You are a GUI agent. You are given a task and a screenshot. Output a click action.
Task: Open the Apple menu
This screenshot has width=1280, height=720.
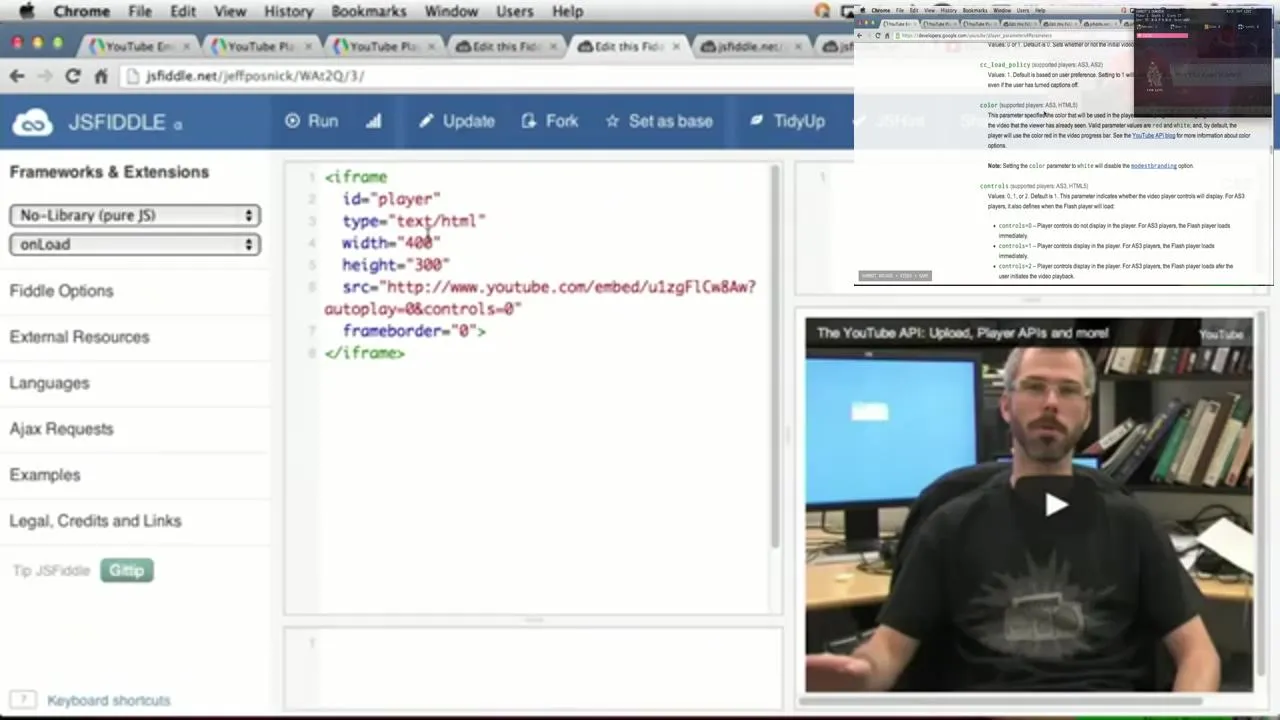(x=27, y=11)
